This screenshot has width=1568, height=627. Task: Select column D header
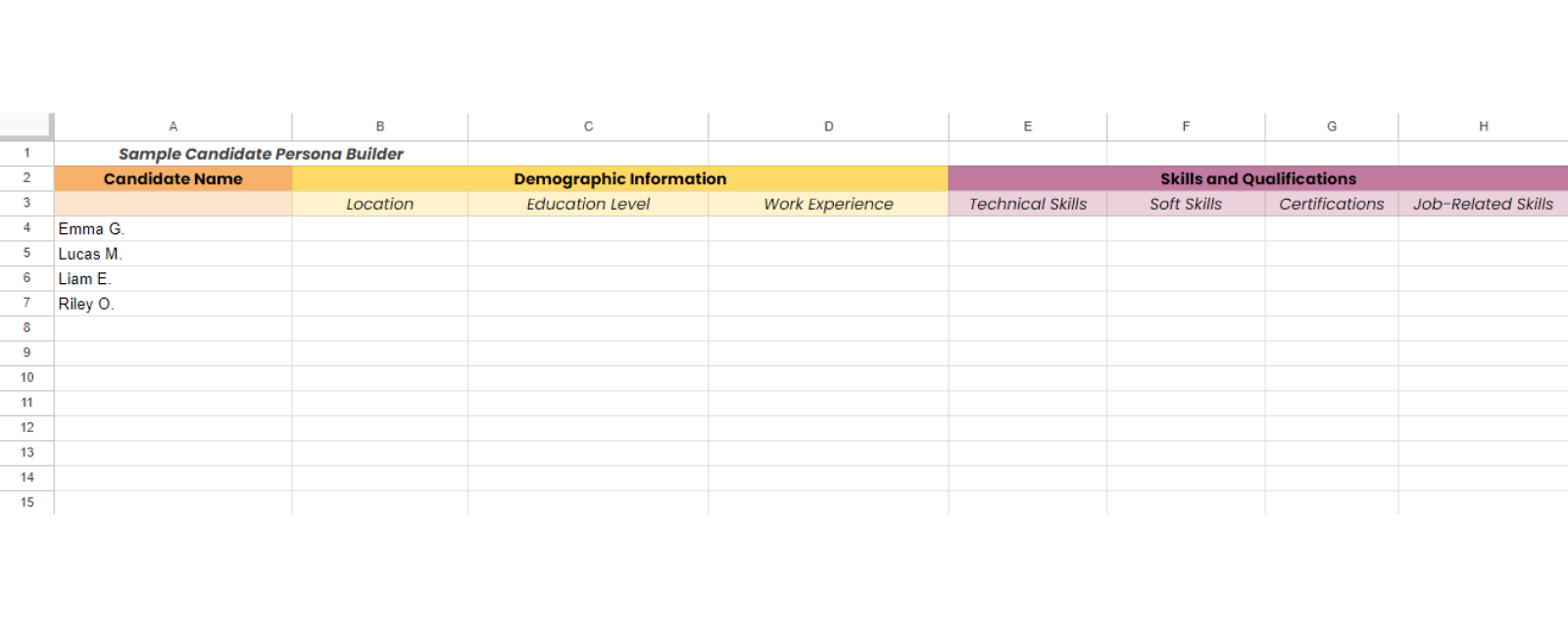pos(828,126)
